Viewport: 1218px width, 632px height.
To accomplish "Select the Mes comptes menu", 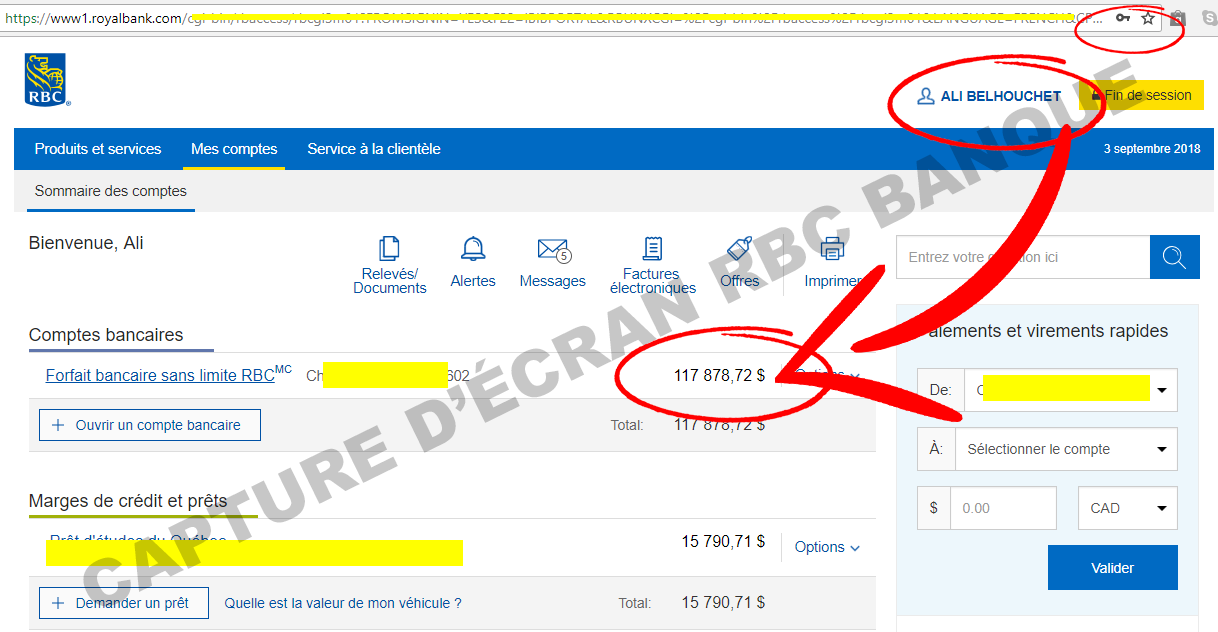I will (234, 149).
